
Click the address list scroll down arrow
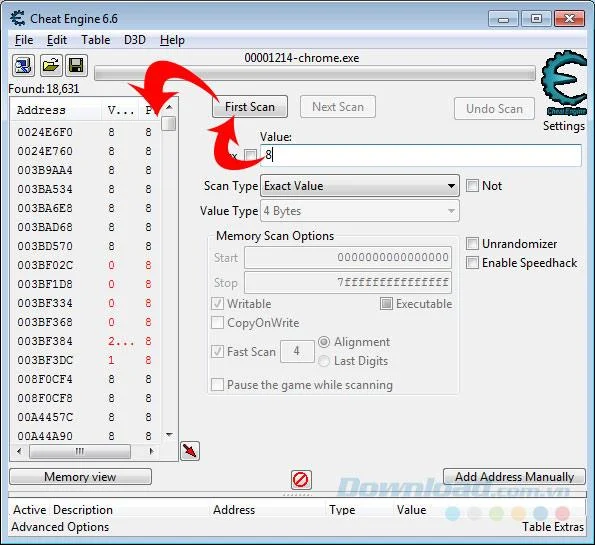[169, 434]
